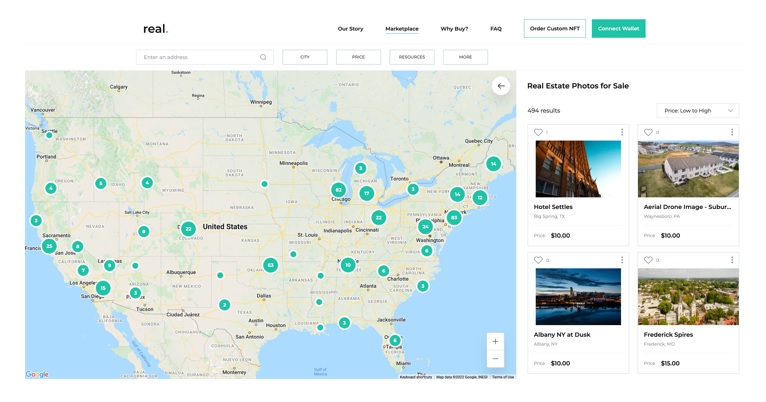Click the real. logo
Screen dimensions: 766x402
[x=155, y=29]
